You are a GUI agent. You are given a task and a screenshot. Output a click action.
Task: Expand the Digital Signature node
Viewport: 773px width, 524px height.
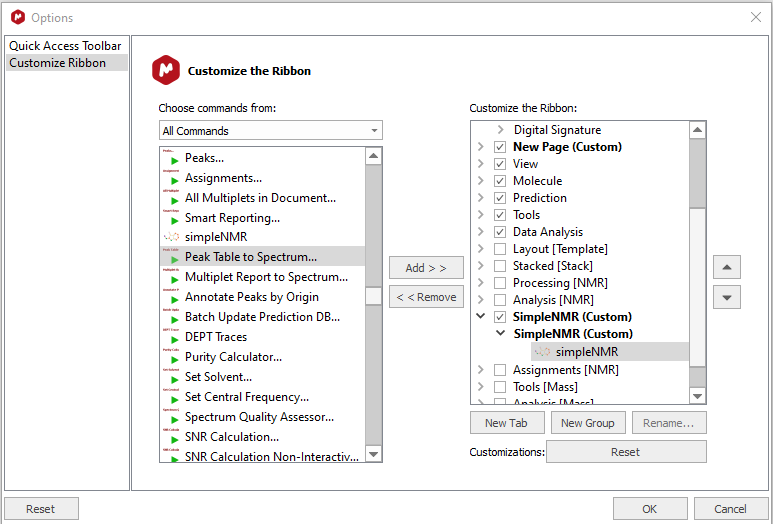coord(500,130)
